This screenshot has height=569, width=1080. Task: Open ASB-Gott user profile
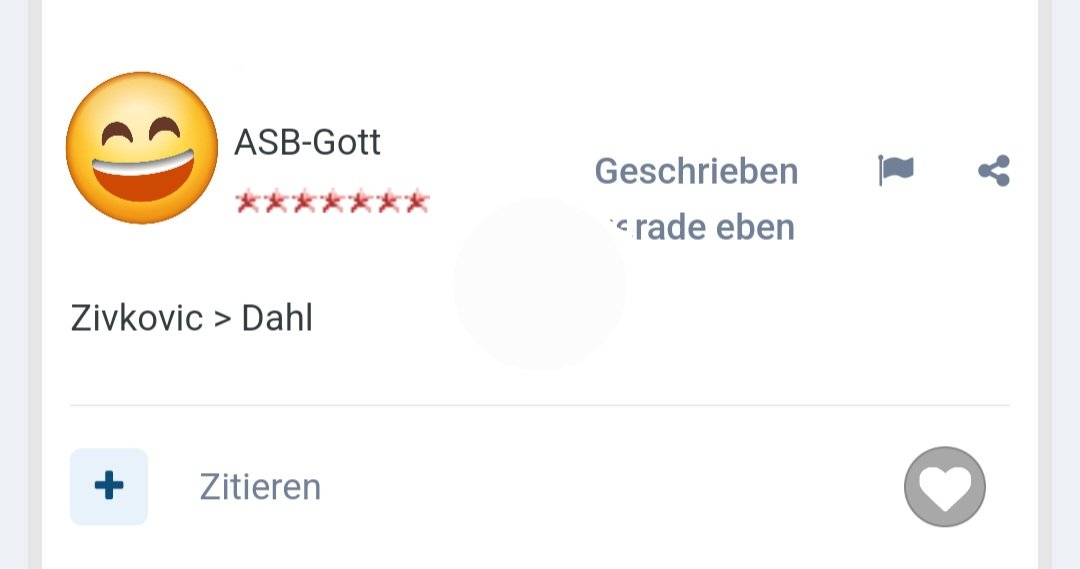[x=307, y=143]
